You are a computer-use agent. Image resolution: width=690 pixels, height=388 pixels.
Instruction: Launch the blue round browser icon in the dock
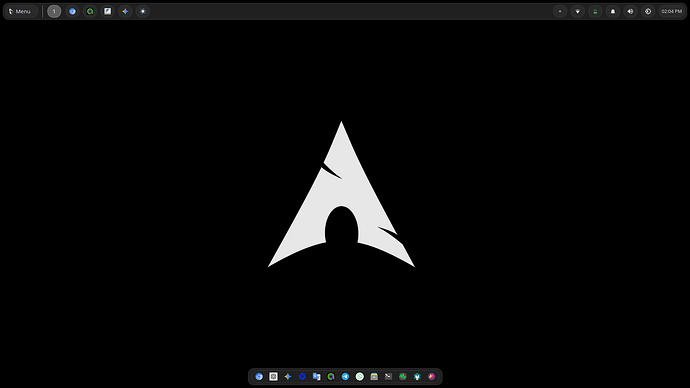pyautogui.click(x=259, y=377)
